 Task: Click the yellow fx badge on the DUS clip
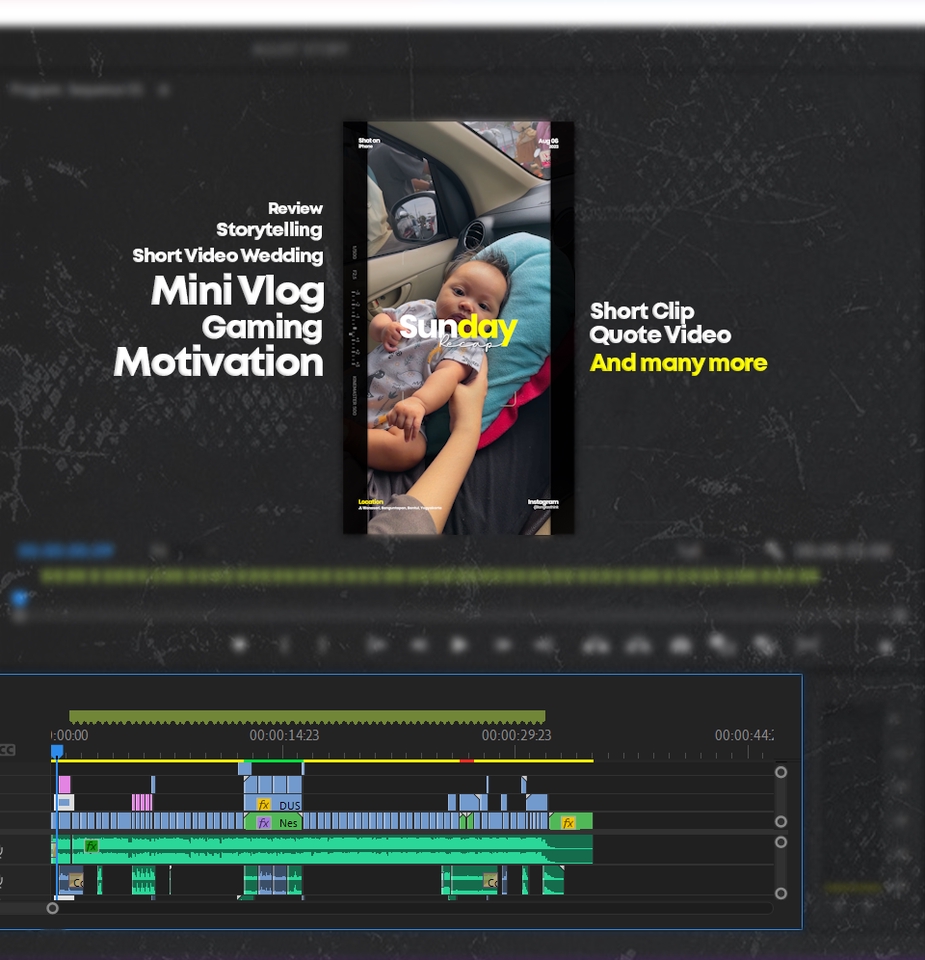(264, 804)
